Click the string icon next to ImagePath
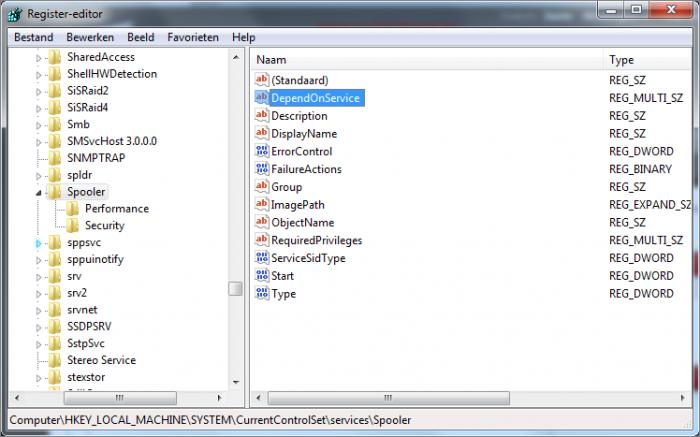 click(x=262, y=204)
